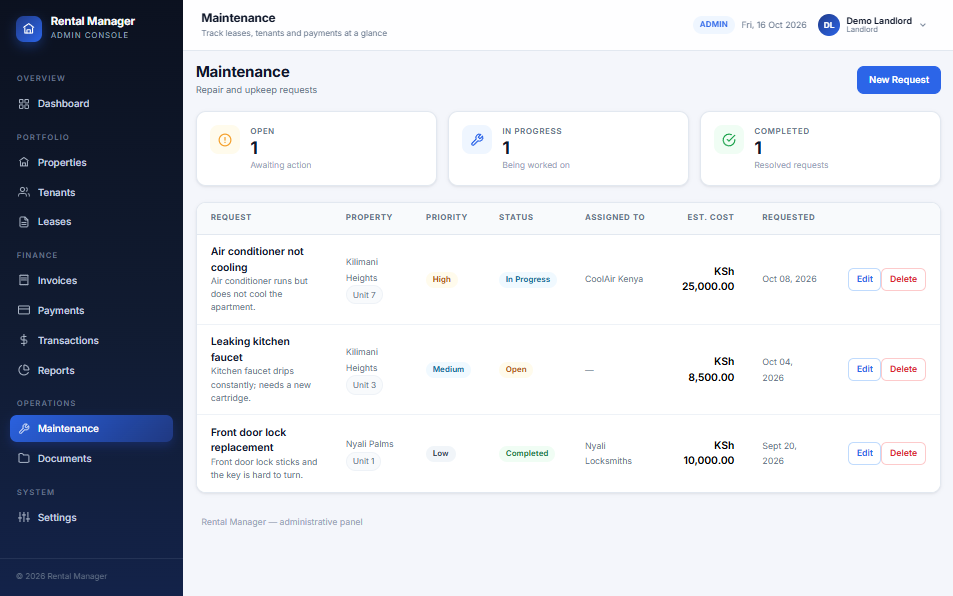Click the Settings sliders icon
The width and height of the screenshot is (953, 596).
click(x=24, y=517)
